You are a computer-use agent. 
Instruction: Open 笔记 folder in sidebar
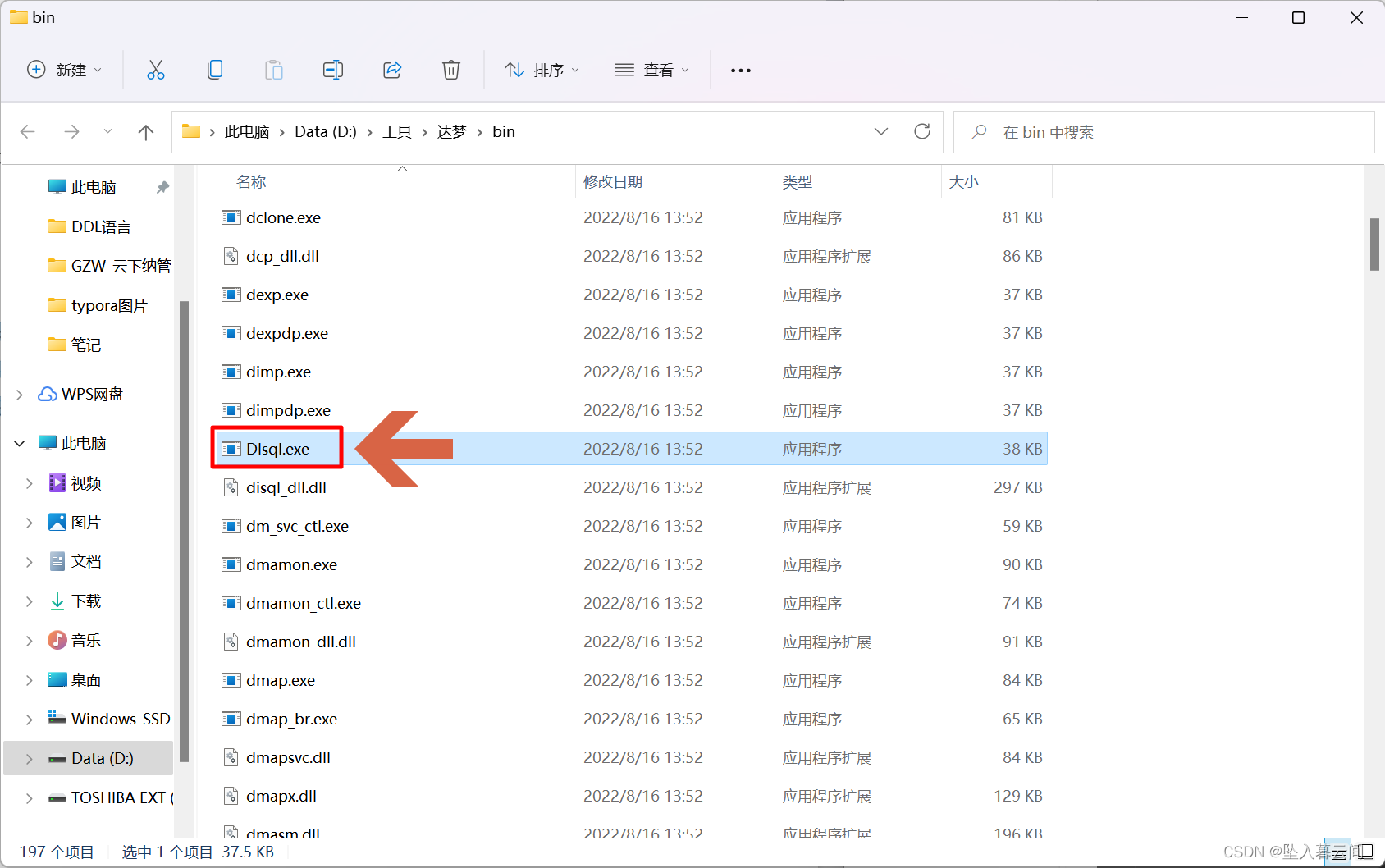click(x=75, y=345)
